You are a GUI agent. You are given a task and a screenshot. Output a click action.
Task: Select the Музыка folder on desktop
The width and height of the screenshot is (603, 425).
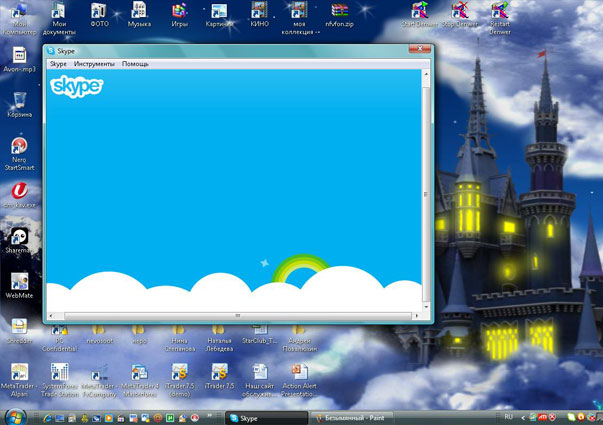(139, 12)
